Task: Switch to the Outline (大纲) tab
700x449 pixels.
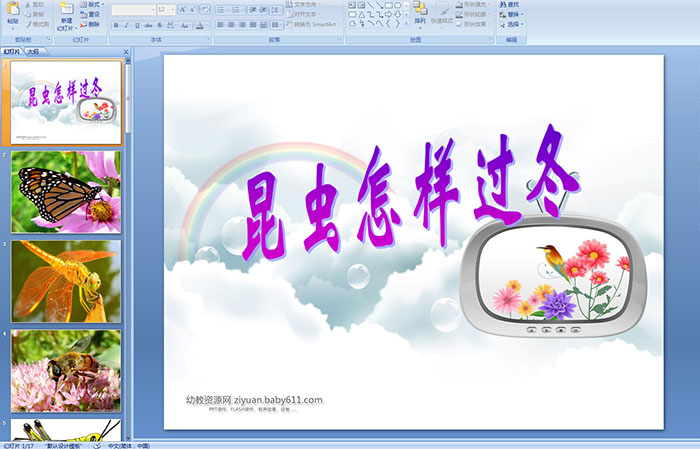Action: click(x=33, y=51)
